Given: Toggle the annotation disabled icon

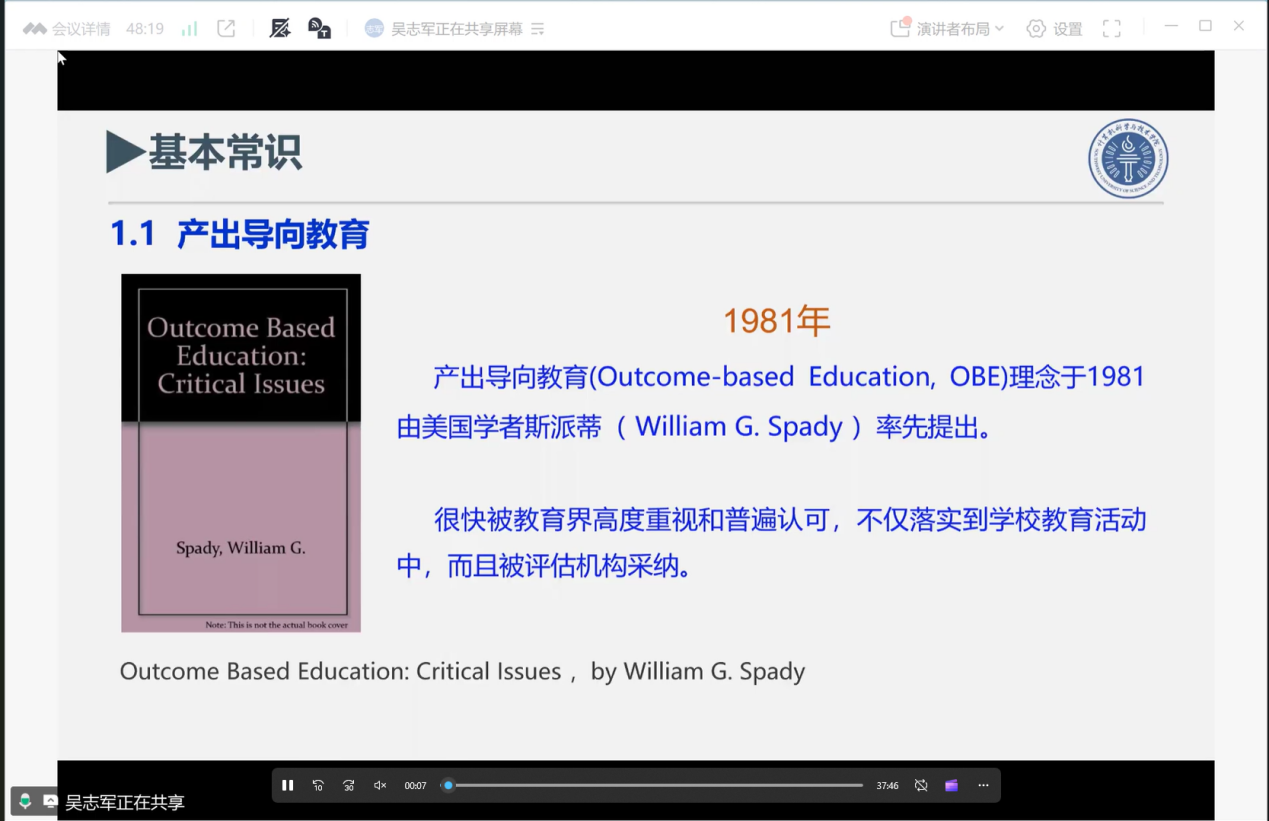Looking at the screenshot, I should tap(280, 29).
